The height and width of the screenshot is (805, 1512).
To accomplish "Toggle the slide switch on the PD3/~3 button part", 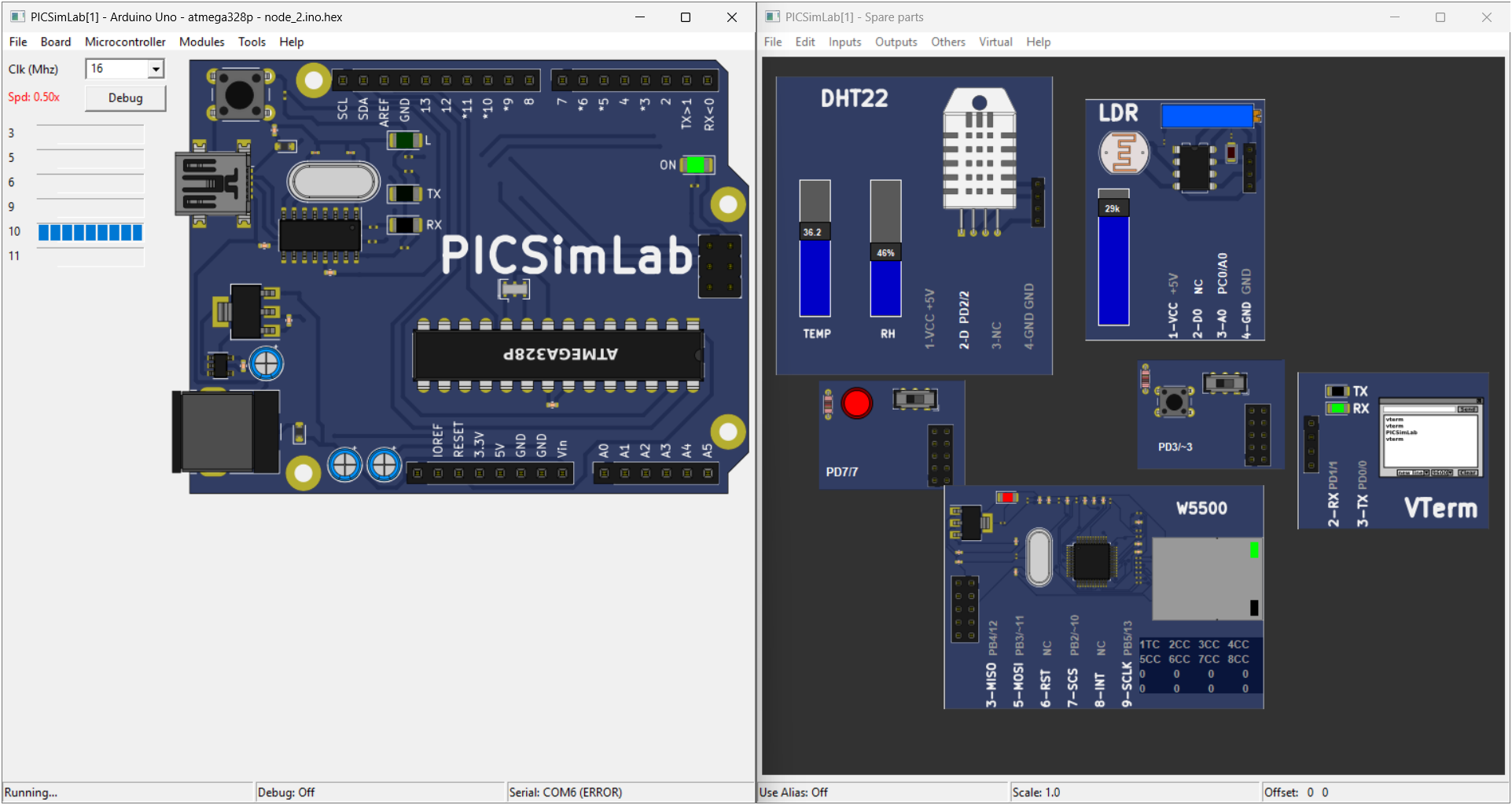I will tap(1225, 383).
